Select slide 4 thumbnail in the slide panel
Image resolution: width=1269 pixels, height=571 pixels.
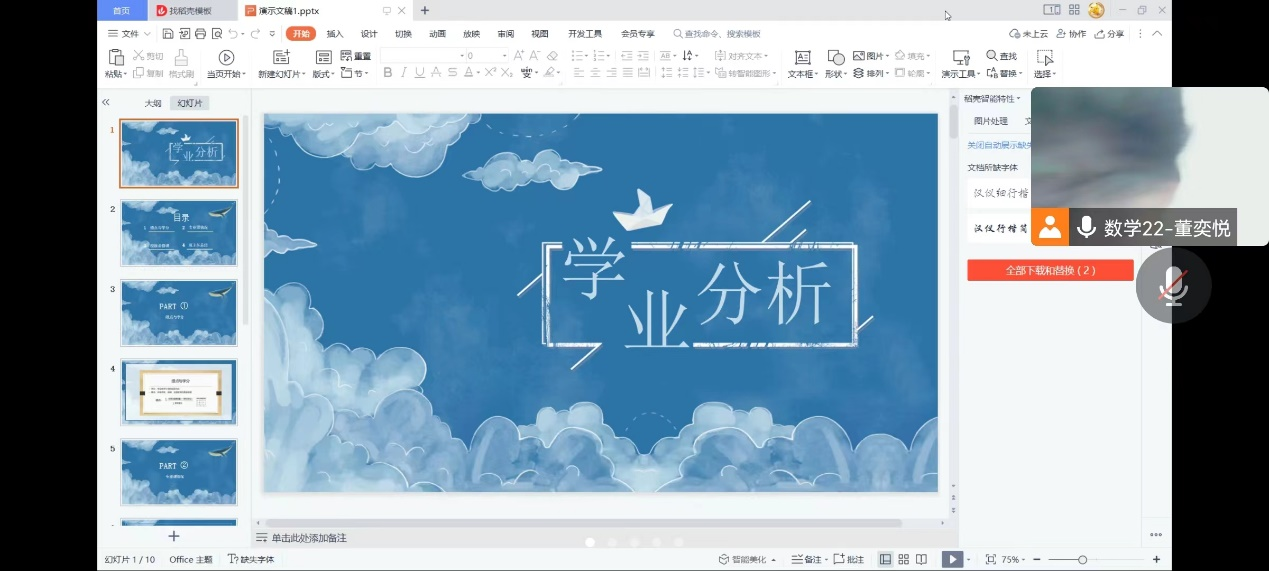click(179, 392)
